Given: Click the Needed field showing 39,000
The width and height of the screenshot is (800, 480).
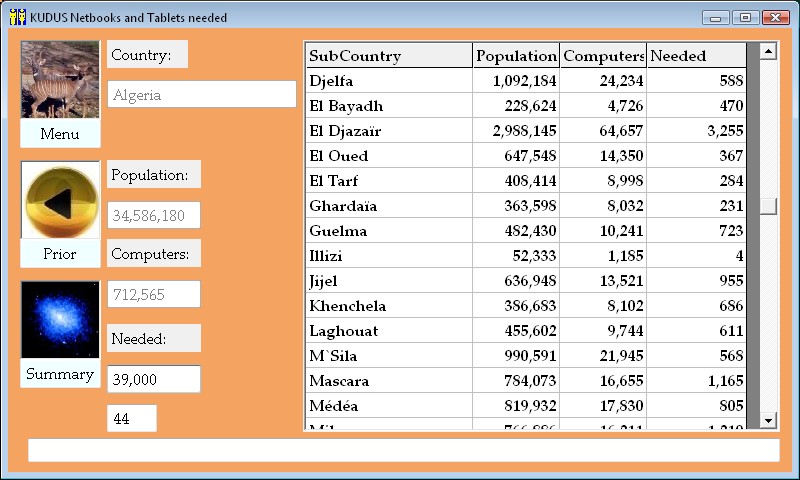Looking at the screenshot, I should pos(154,380).
